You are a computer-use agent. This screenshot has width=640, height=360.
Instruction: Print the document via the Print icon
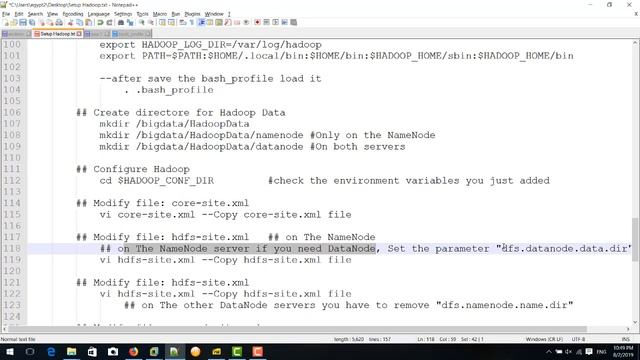click(x=59, y=22)
